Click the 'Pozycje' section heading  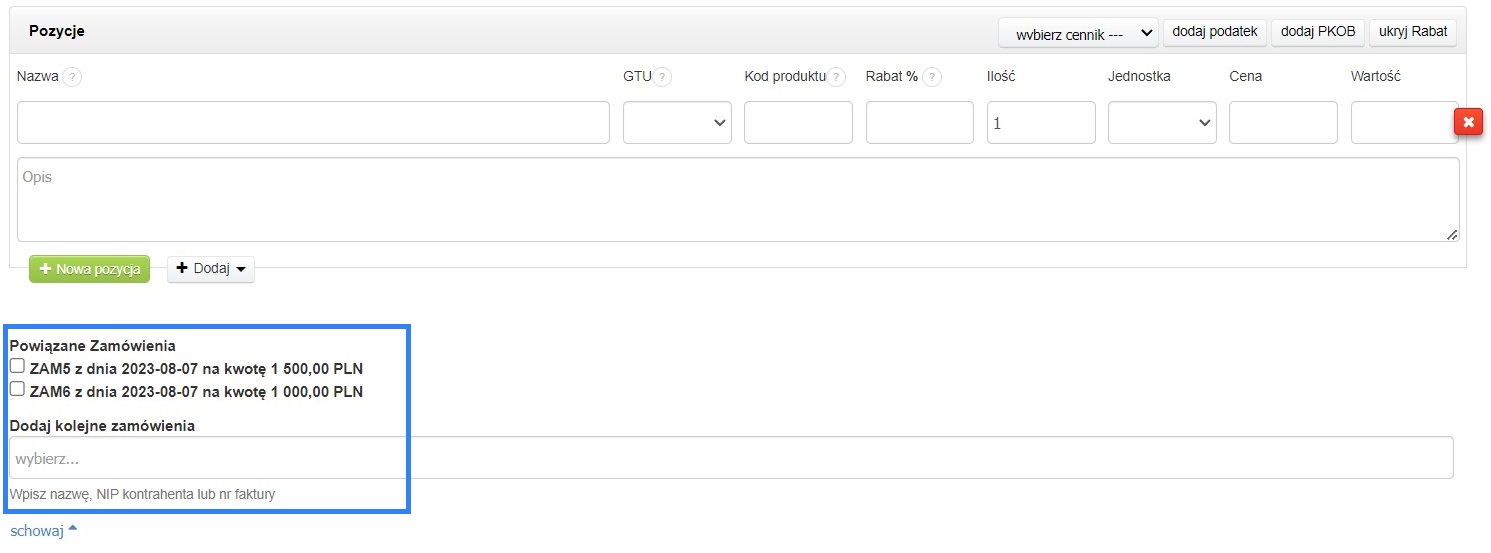tap(57, 31)
